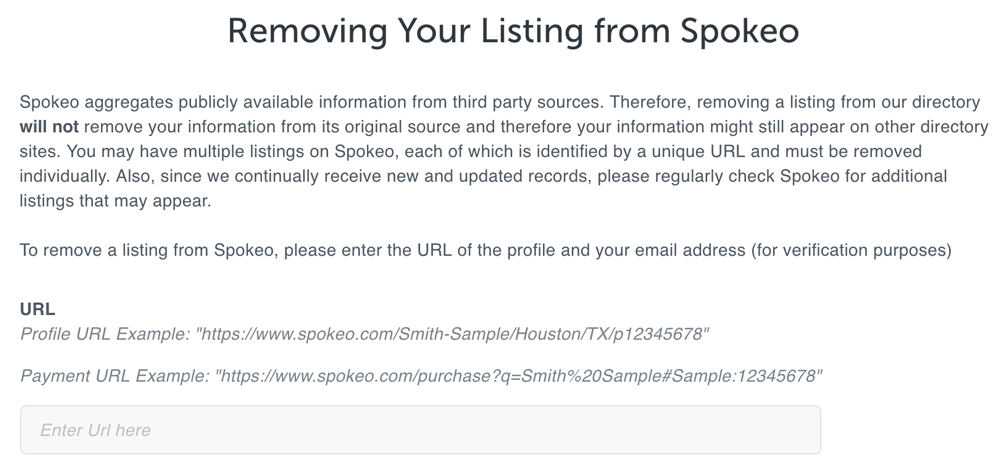This screenshot has height=469, width=1000.
Task: Click the bold "URL" field label
Action: (38, 309)
